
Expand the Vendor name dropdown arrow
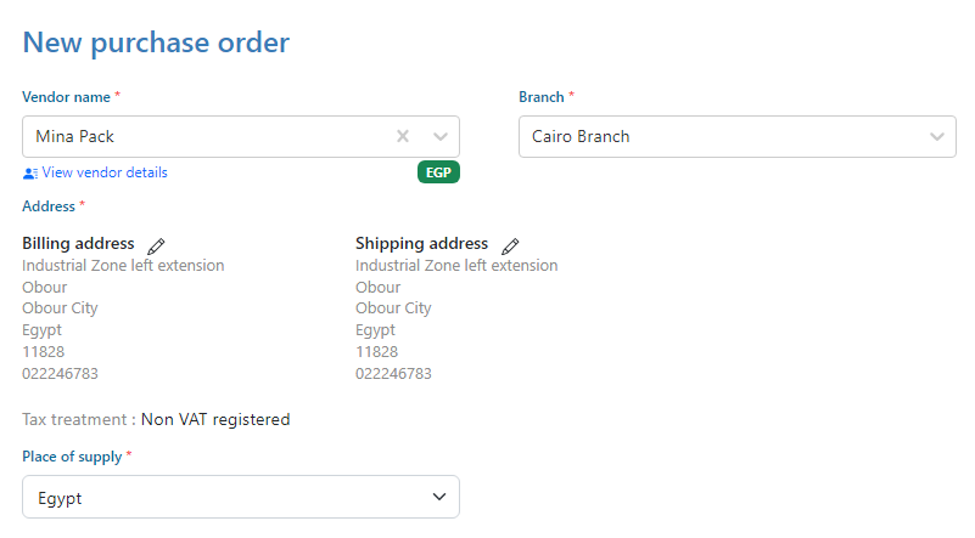tap(440, 137)
